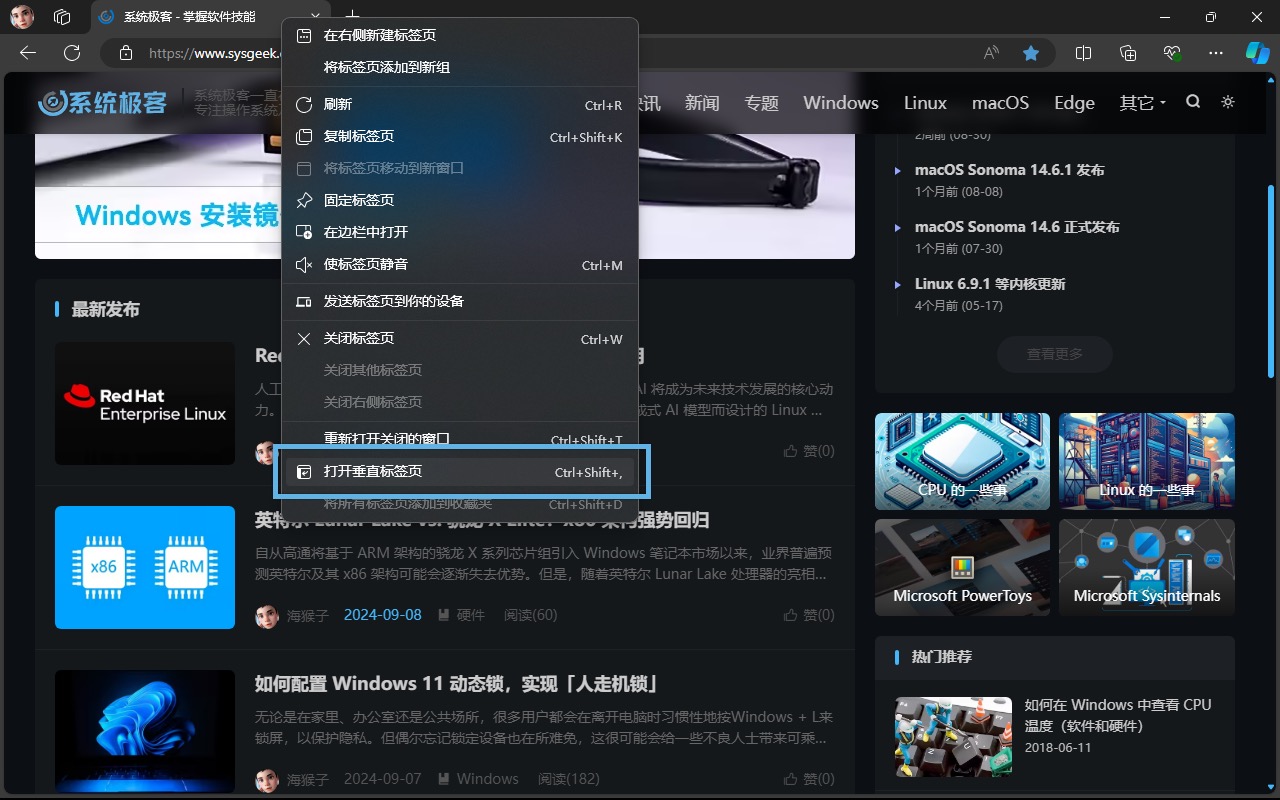The height and width of the screenshot is (800, 1280).
Task: Open a new tab with plus button
Action: (x=352, y=17)
